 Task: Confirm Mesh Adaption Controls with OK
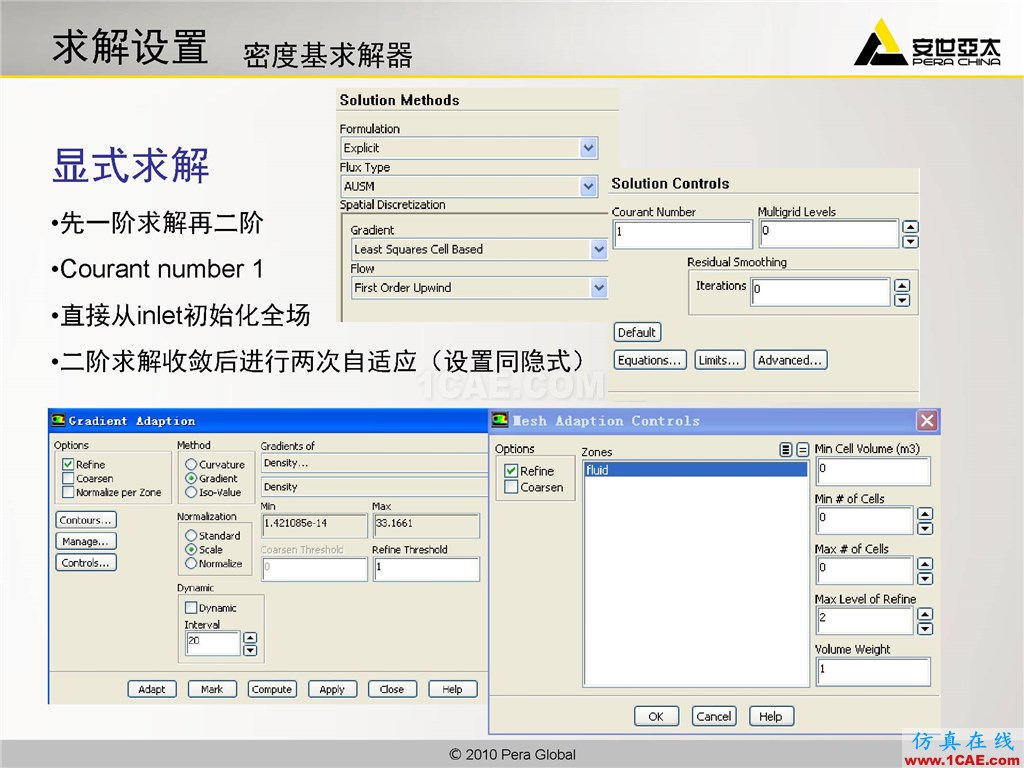[x=656, y=716]
